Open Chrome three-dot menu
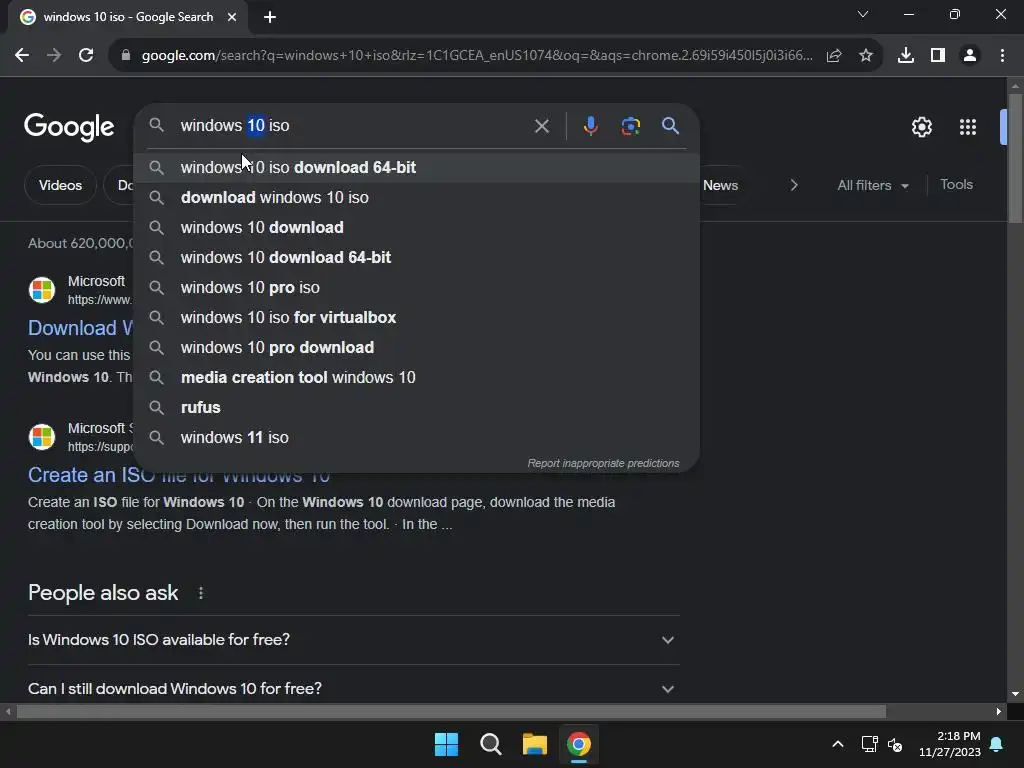 click(x=1002, y=56)
